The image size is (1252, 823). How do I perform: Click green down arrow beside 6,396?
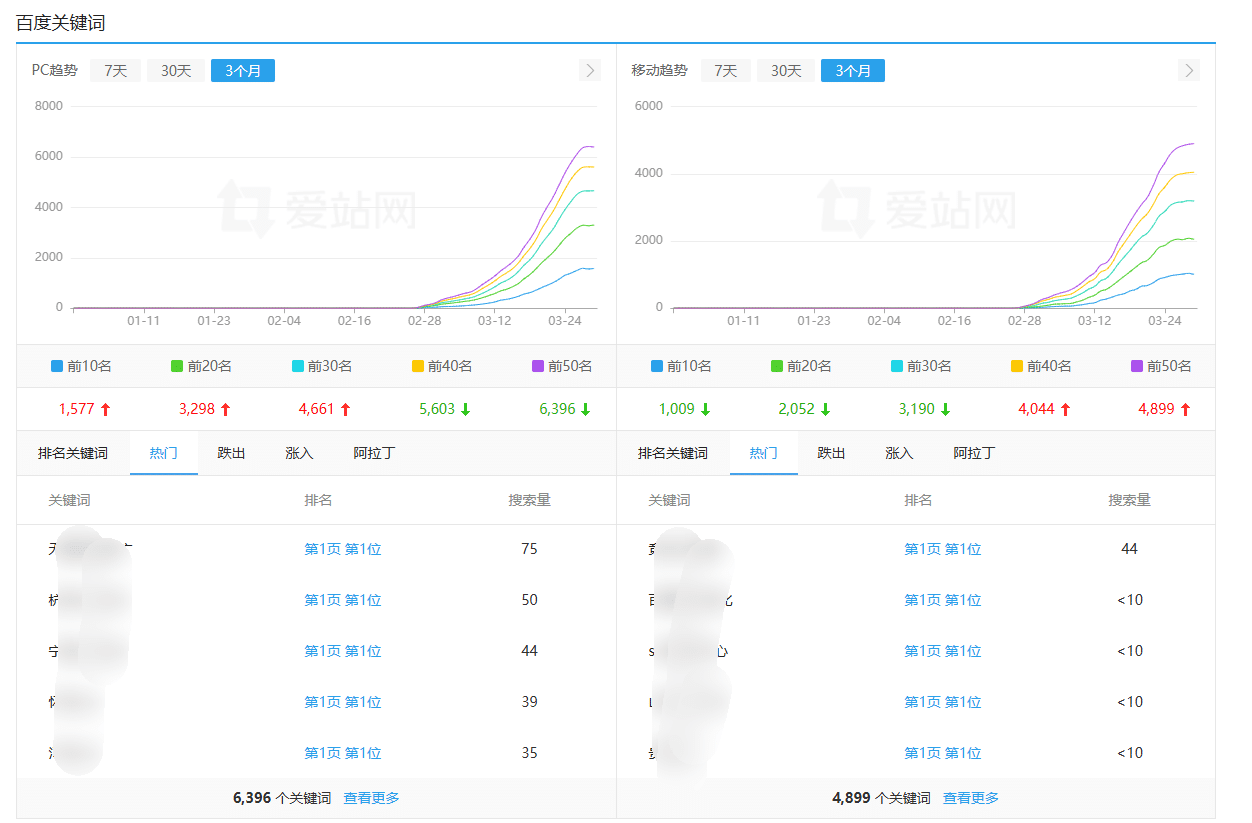point(585,409)
